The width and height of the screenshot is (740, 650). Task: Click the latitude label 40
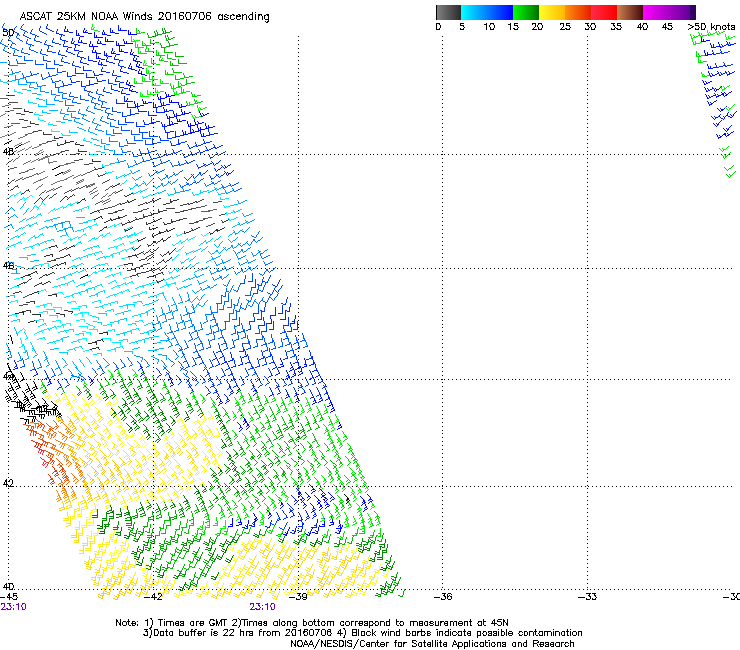coord(8,586)
